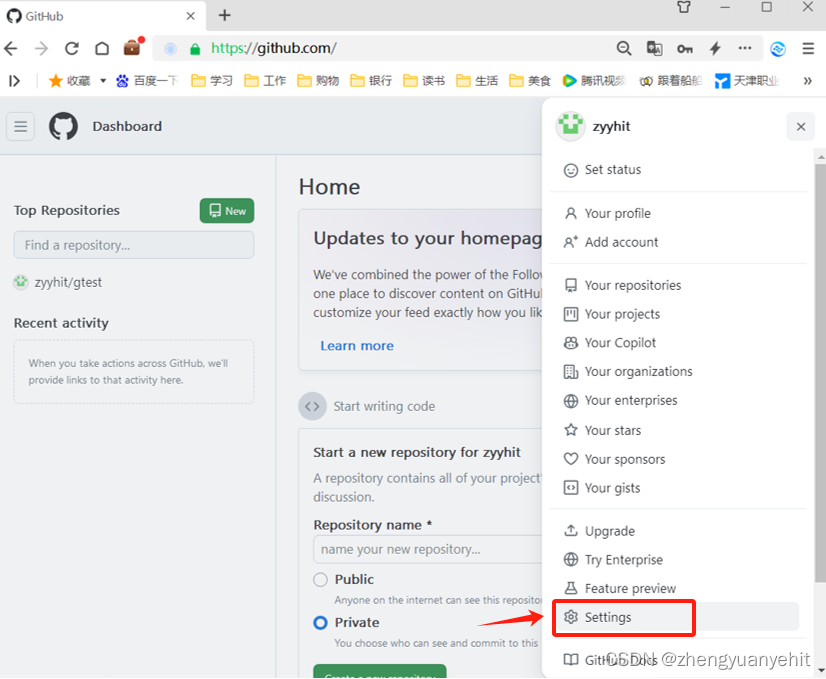This screenshot has height=679, width=826.
Task: Focus the Find a repository field
Action: (x=134, y=245)
